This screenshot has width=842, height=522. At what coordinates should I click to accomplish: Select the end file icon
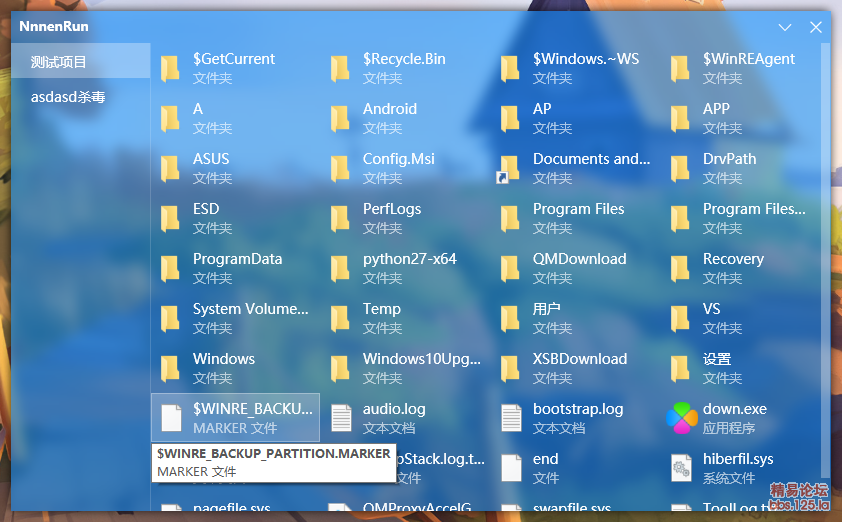[511, 468]
